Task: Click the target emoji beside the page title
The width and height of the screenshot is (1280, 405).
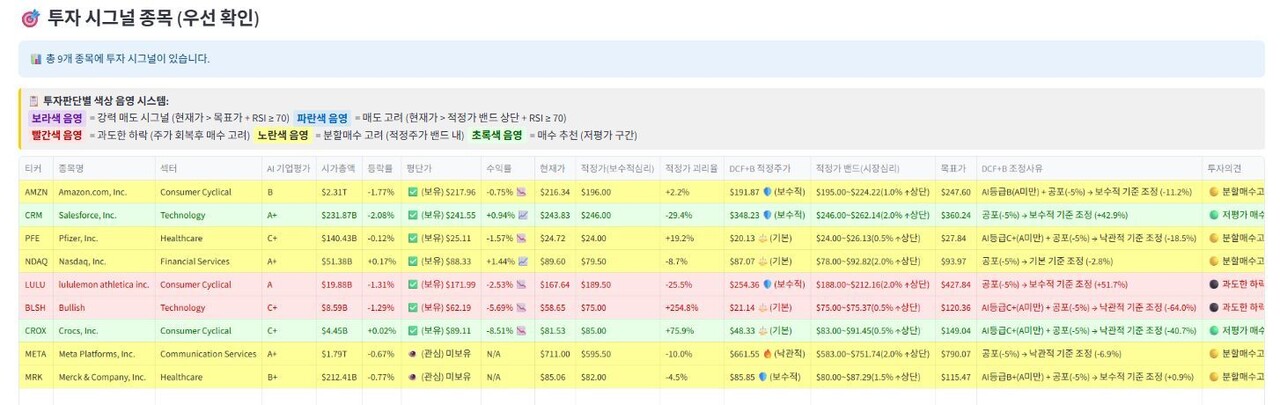Action: pyautogui.click(x=29, y=18)
